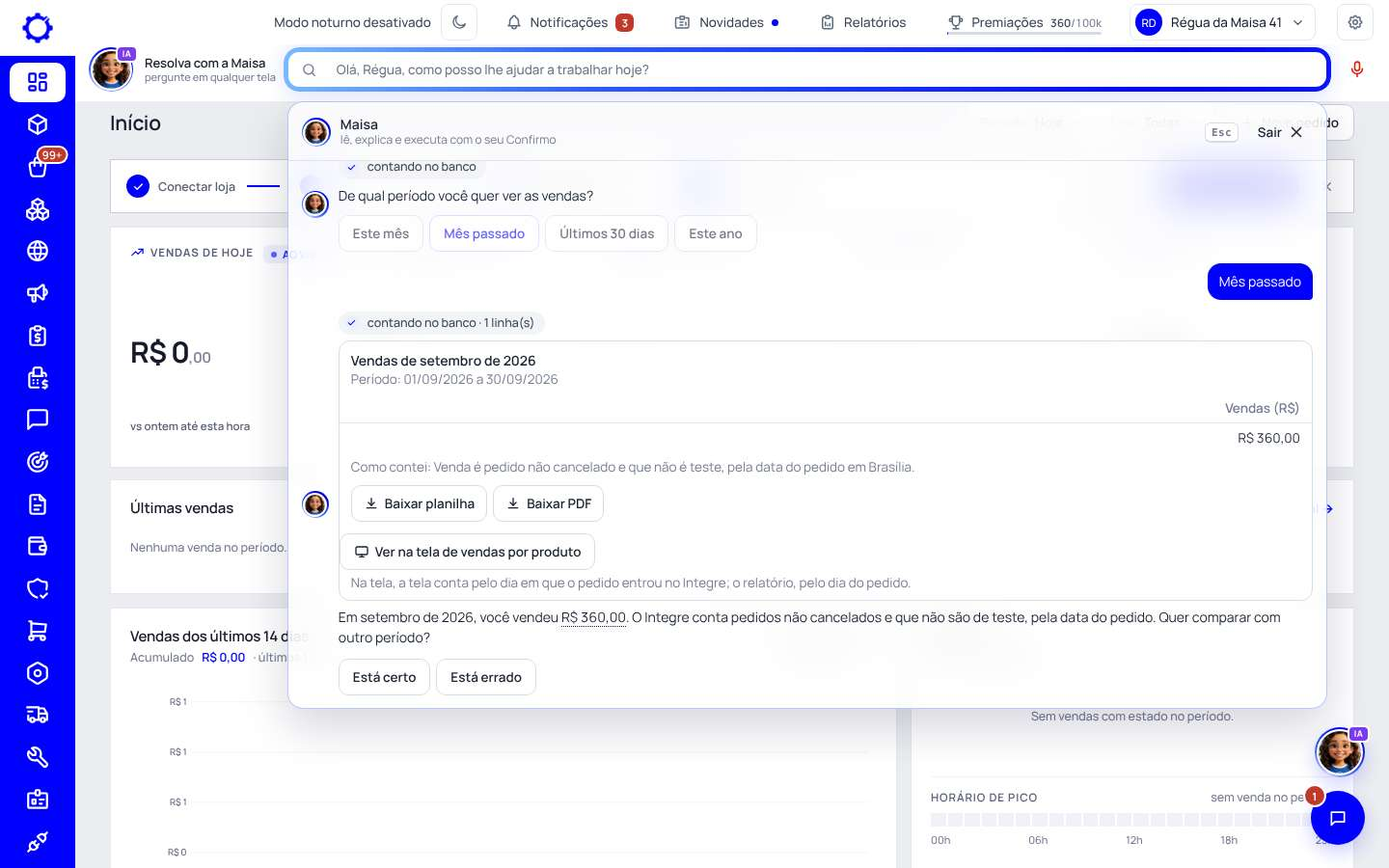Click the shopping cart icon in sidebar
1389x868 pixels.
(x=38, y=631)
